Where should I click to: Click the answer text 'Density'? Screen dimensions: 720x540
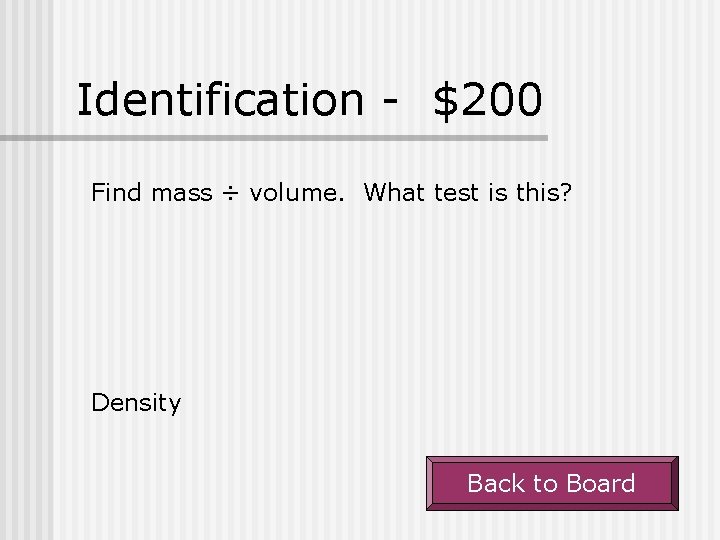pyautogui.click(x=136, y=403)
